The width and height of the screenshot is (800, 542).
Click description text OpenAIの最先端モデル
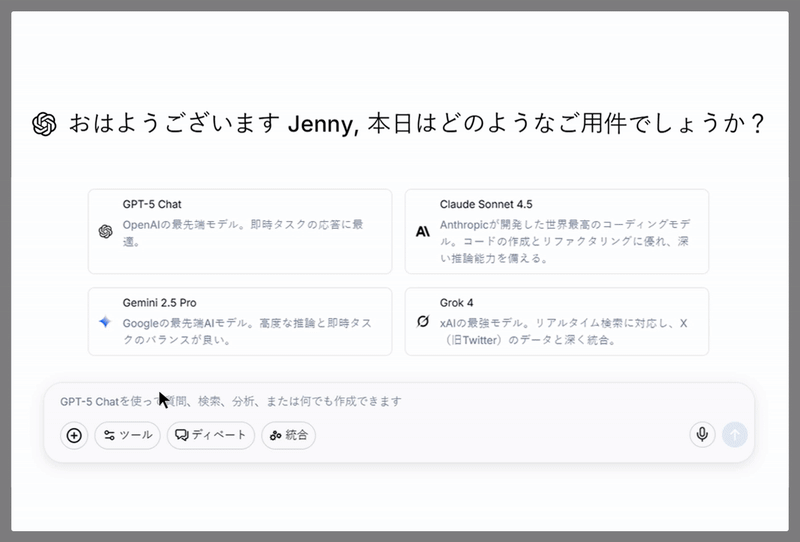[x=243, y=233]
